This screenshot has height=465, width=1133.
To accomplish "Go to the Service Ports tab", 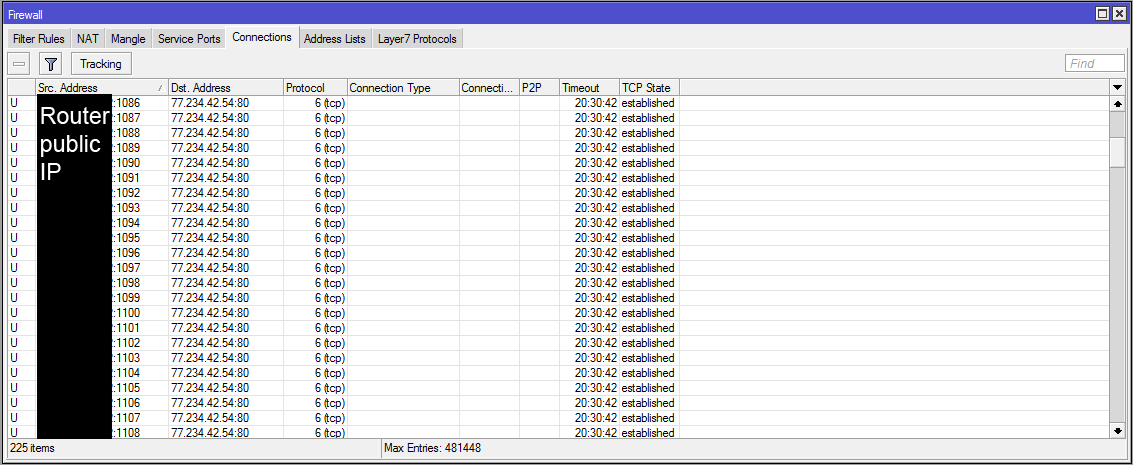I will point(189,39).
